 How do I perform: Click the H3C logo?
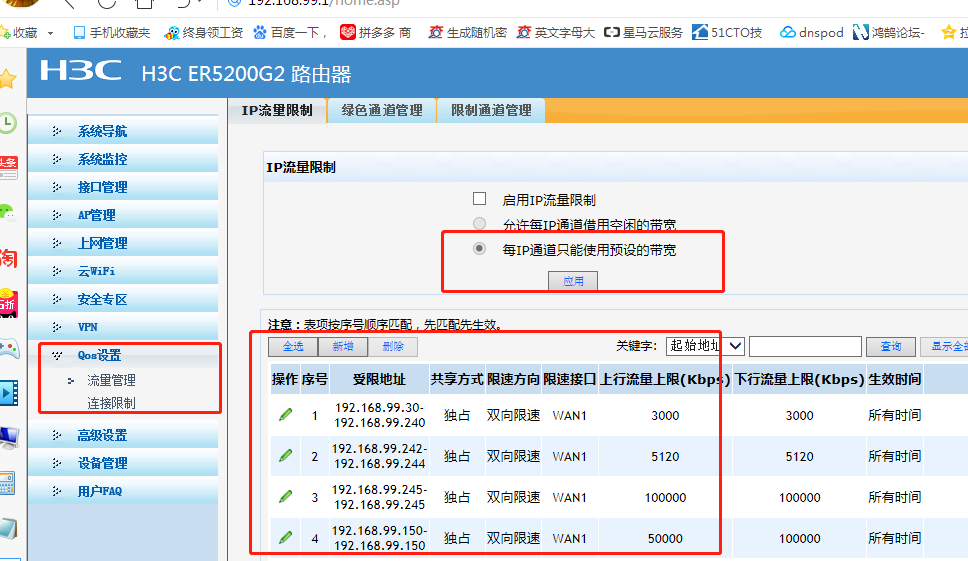(x=81, y=71)
